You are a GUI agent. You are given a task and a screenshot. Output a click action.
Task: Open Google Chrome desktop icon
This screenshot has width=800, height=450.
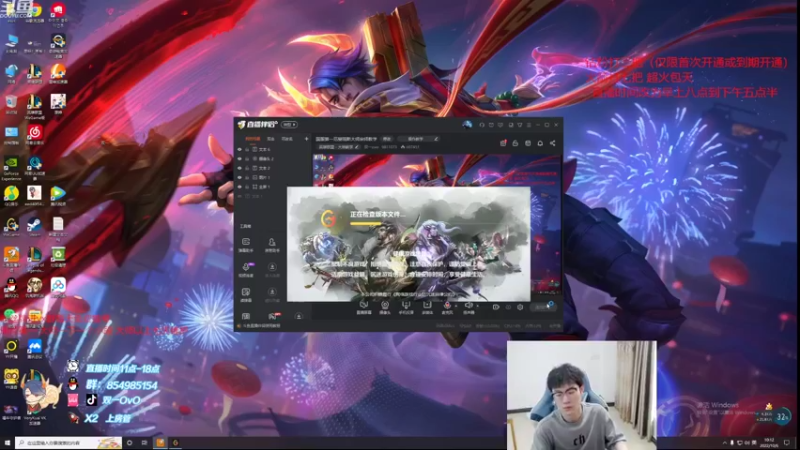click(35, 11)
